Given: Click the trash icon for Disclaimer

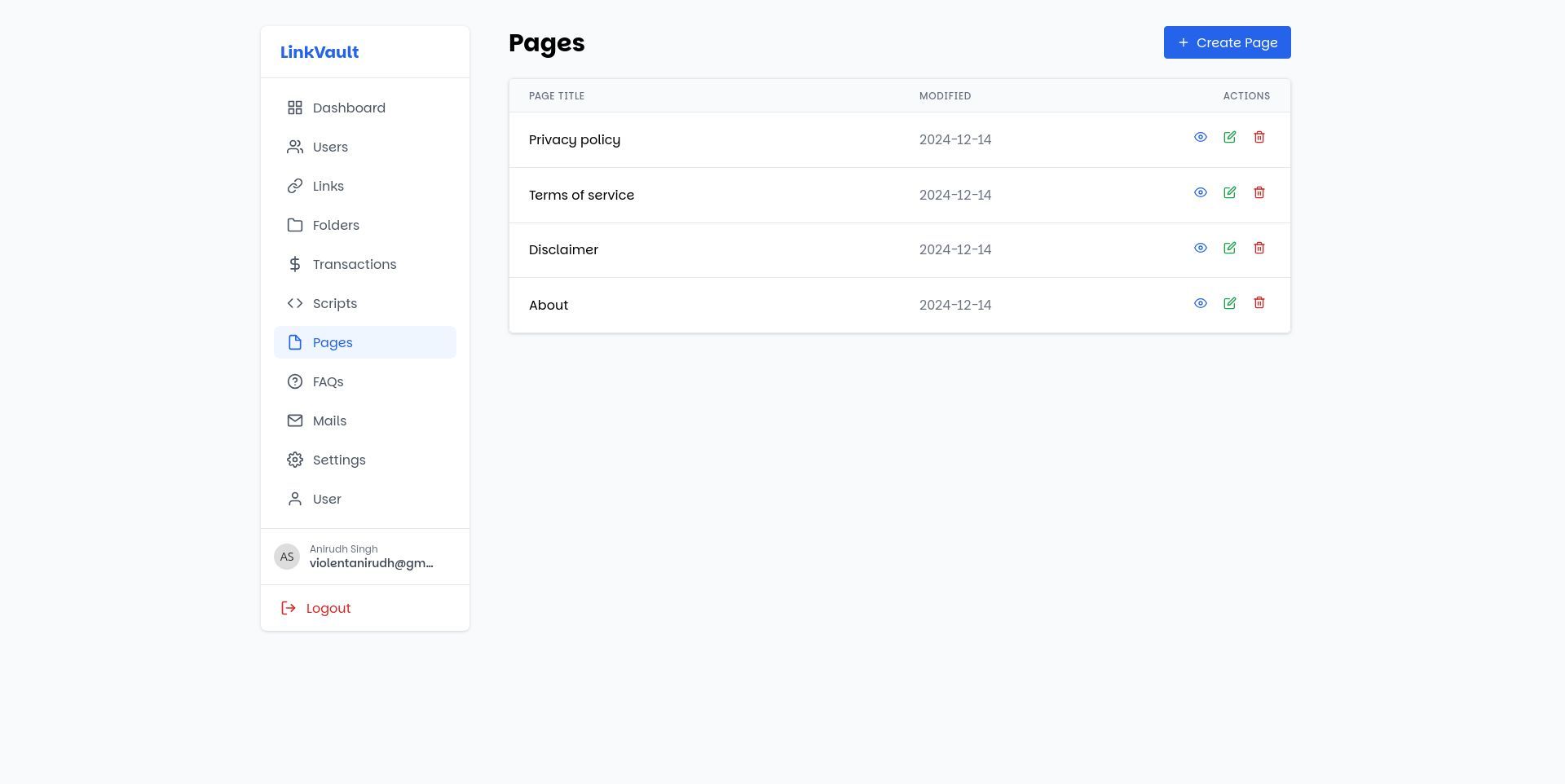Looking at the screenshot, I should 1259,249.
